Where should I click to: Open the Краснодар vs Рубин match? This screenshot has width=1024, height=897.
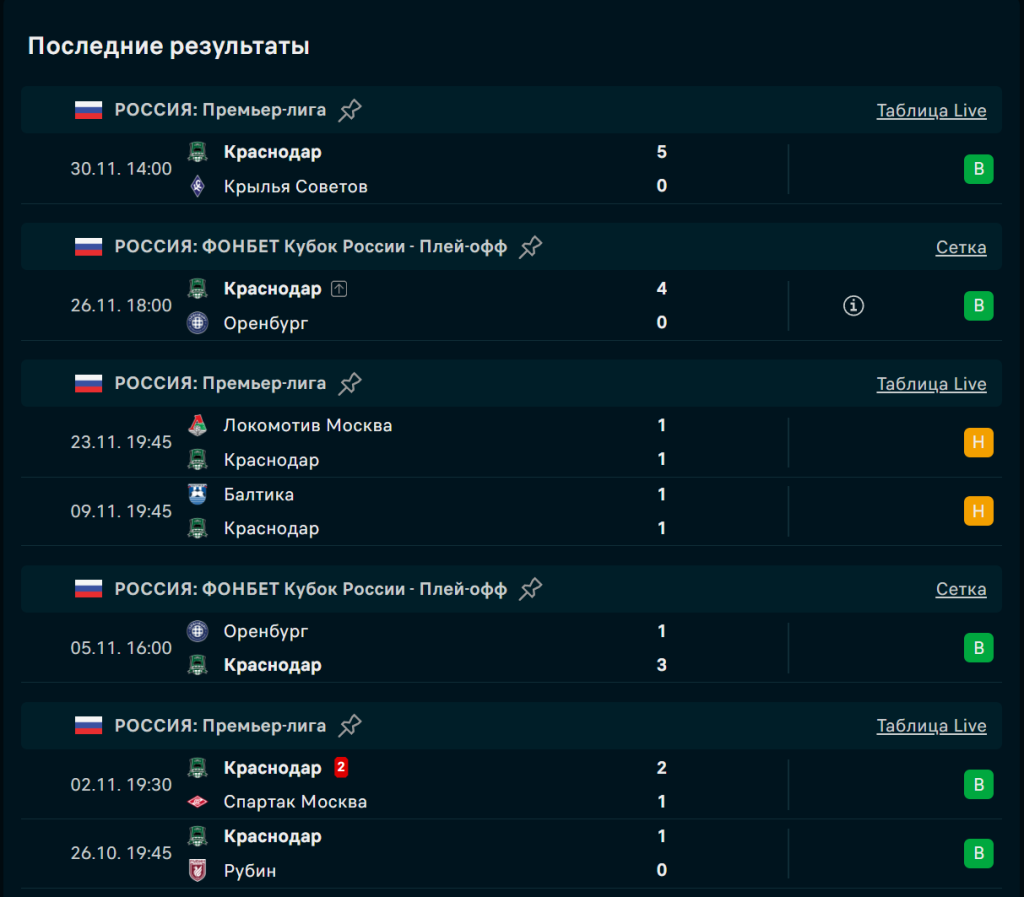click(x=450, y=853)
